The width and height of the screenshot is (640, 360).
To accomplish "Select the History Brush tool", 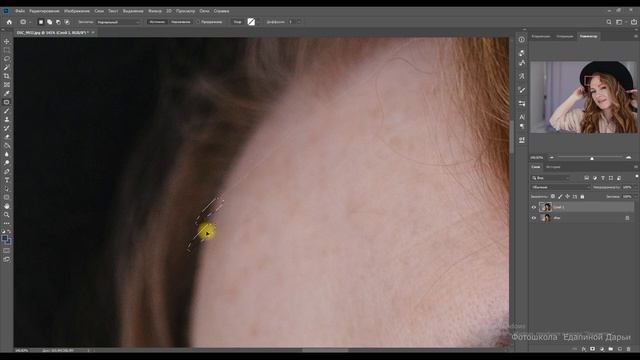I will tap(7, 128).
